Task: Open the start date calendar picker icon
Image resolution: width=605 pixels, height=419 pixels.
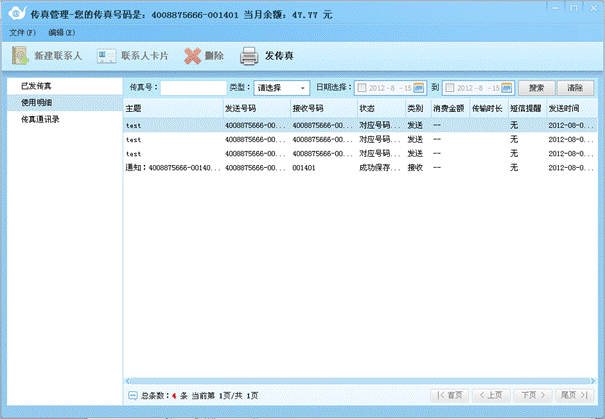Action: 420,88
